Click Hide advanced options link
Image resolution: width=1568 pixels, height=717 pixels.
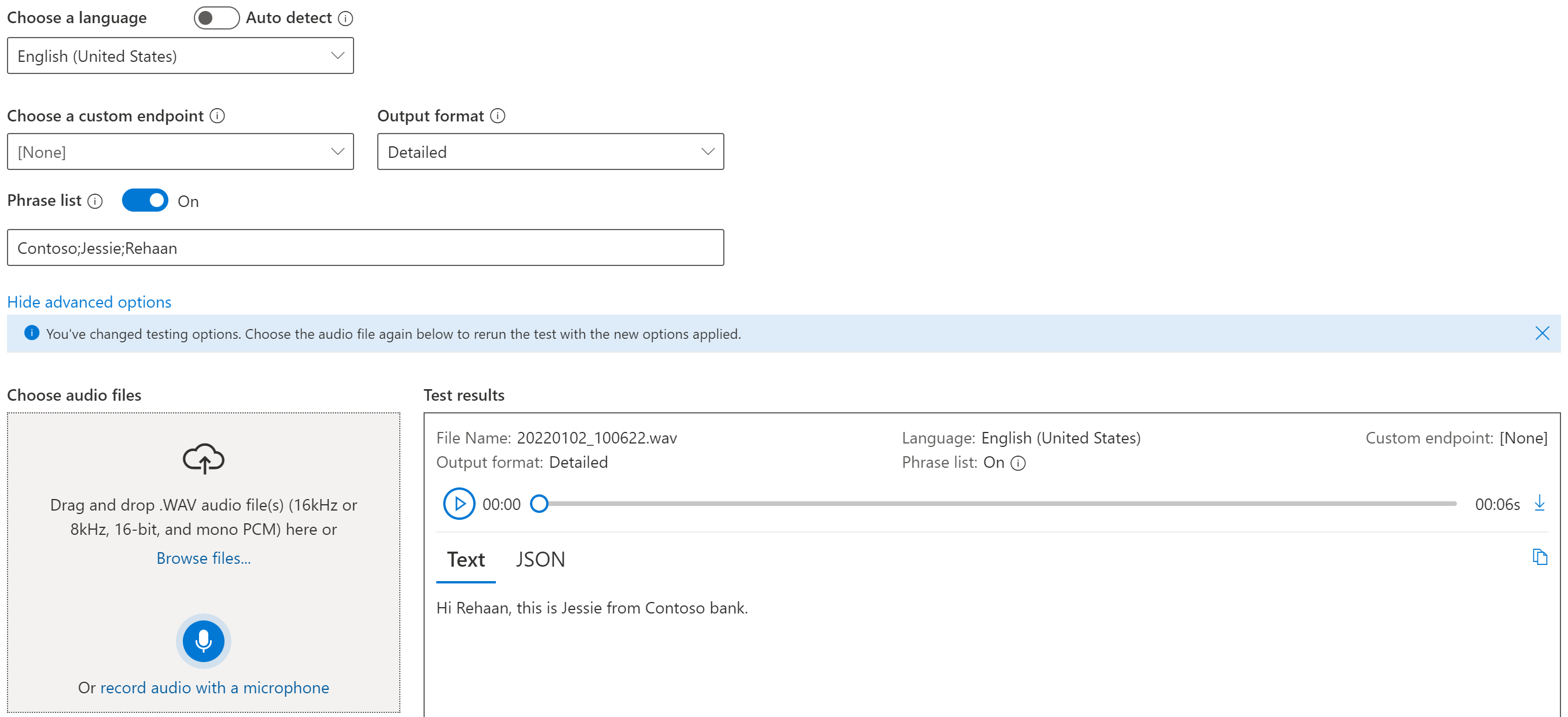tap(89, 302)
